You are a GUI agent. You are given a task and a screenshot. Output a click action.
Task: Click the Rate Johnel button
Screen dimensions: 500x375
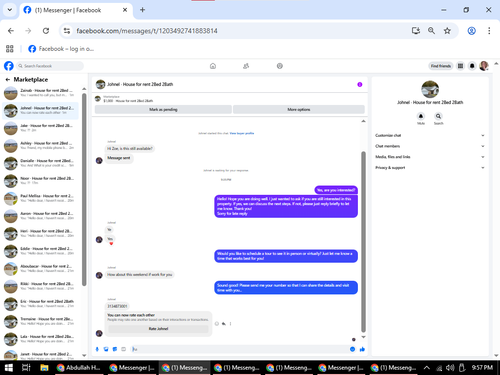158,329
